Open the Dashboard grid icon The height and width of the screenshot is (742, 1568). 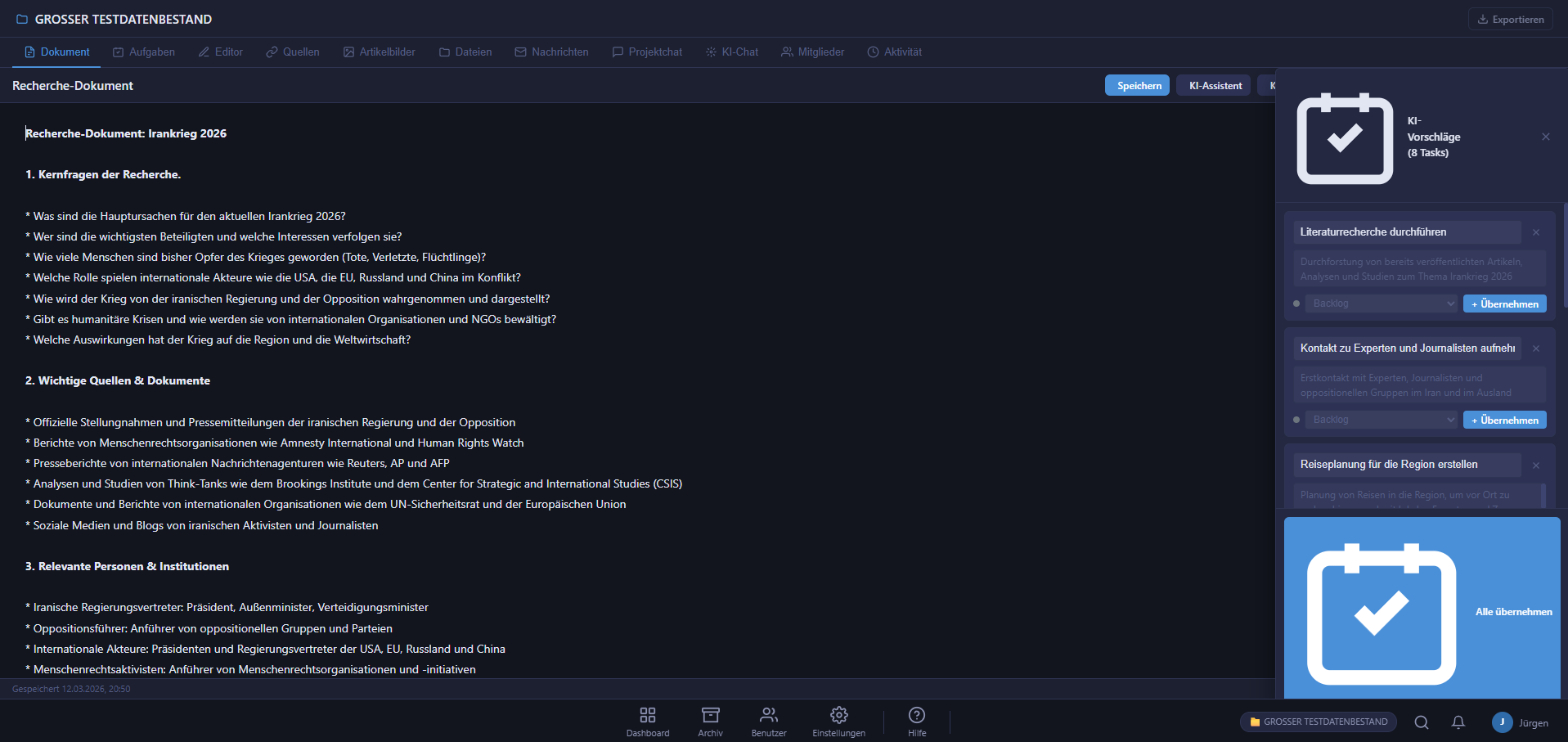(647, 714)
